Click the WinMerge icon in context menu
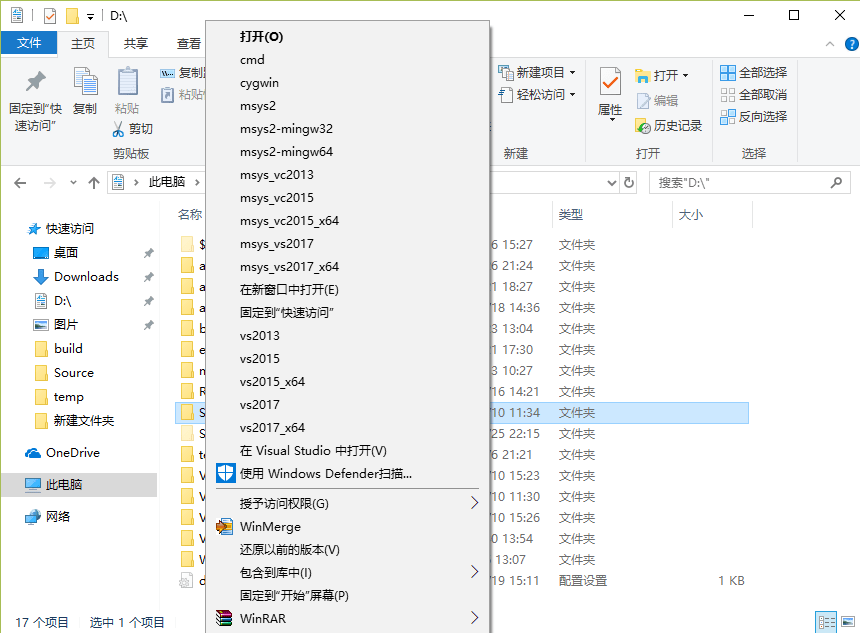 tap(224, 527)
